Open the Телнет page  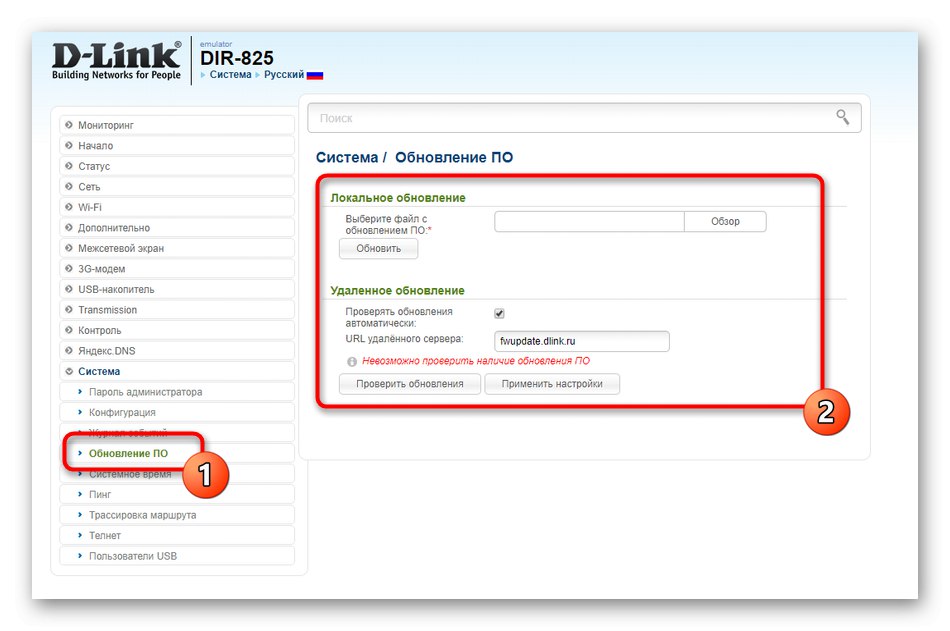(x=177, y=536)
